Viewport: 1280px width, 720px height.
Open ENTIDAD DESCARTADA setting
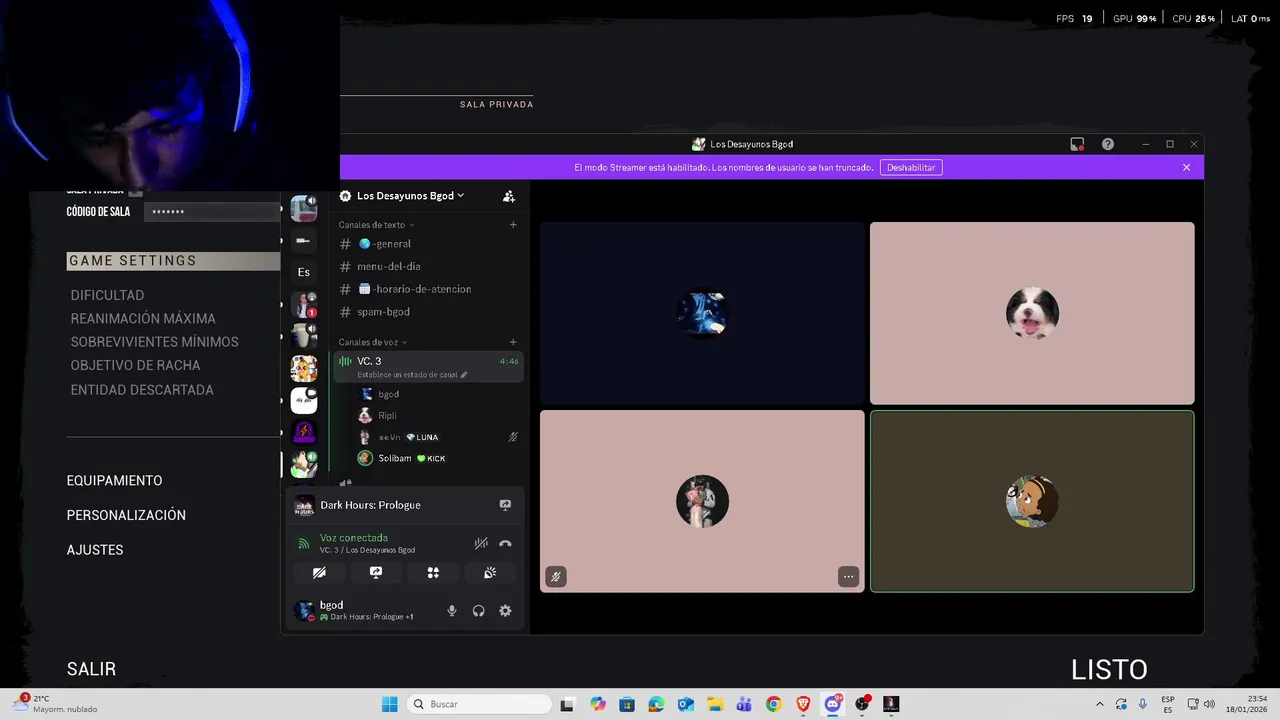[142, 390]
